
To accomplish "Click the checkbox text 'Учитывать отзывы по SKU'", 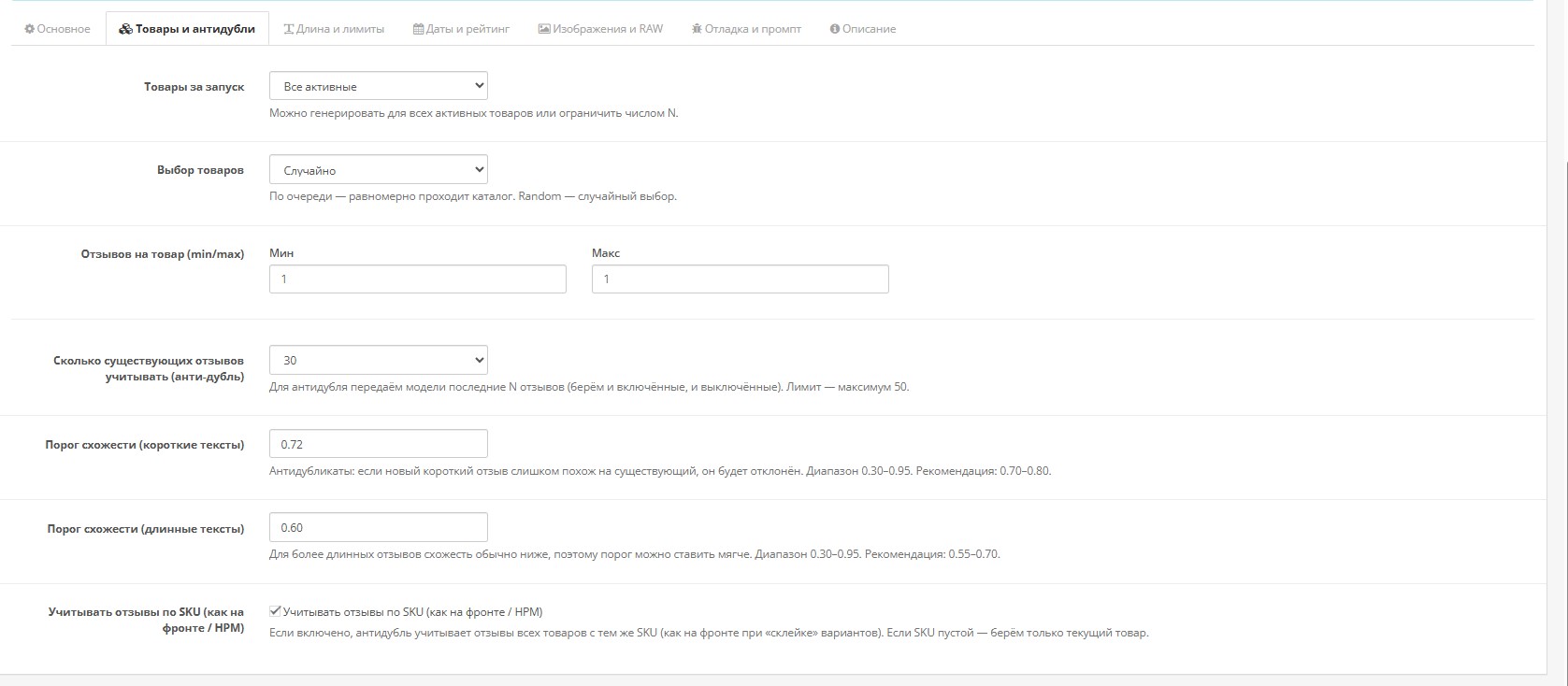I will 412,612.
